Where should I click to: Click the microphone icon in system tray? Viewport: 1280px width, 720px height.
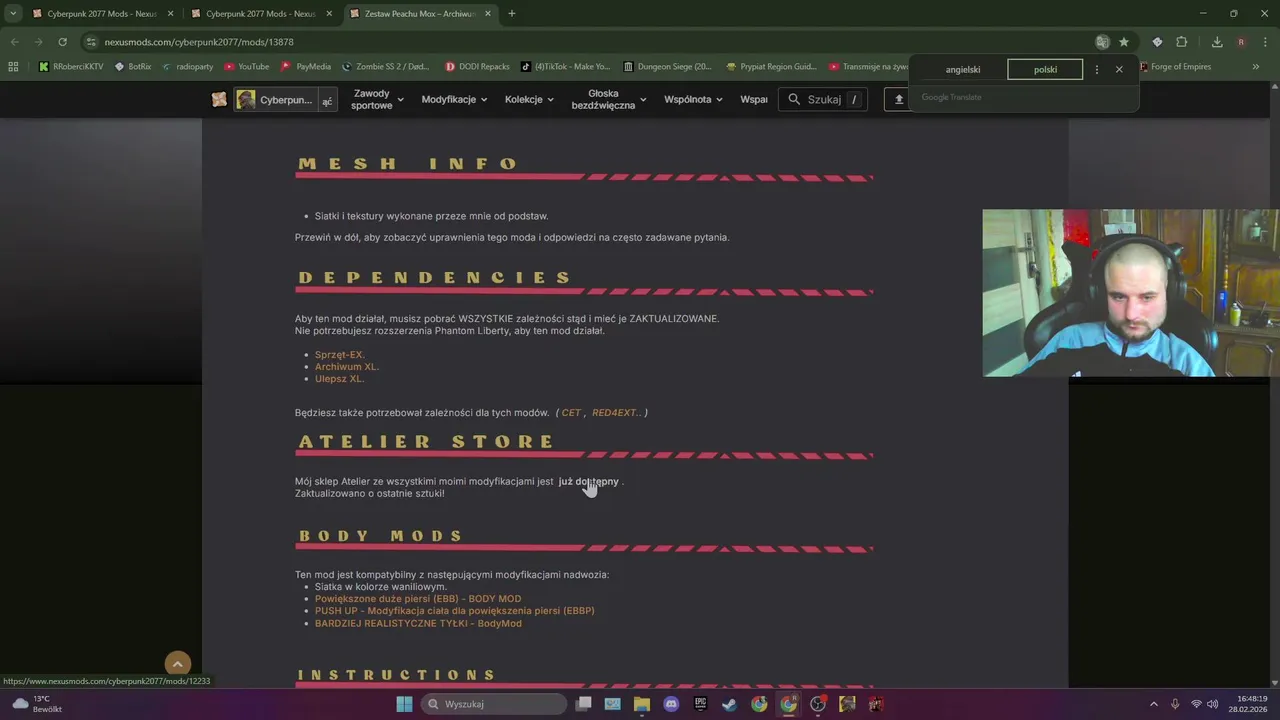click(1175, 704)
